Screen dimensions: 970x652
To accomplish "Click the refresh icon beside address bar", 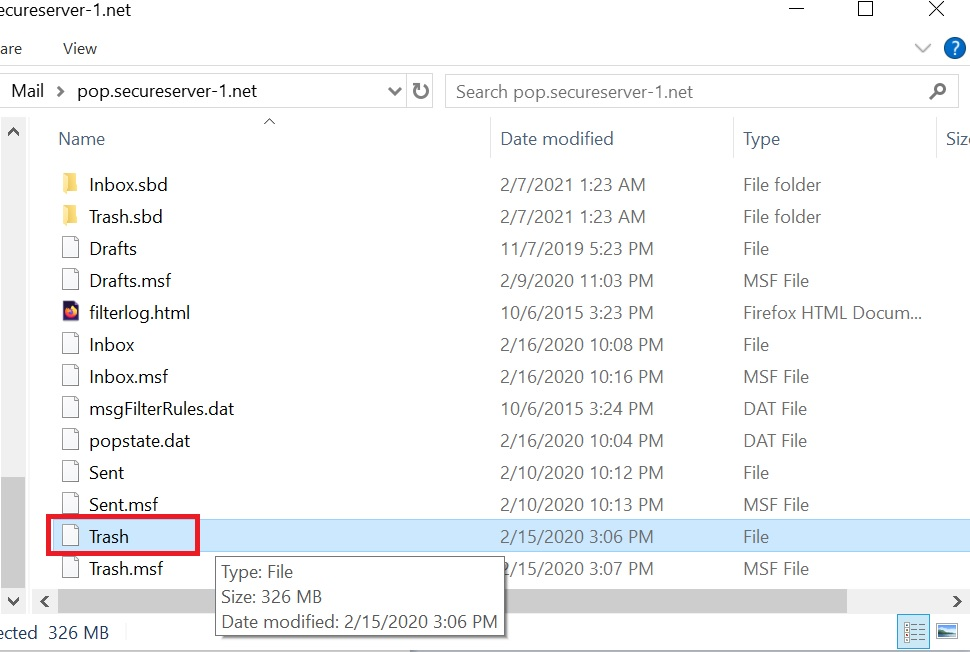I will (421, 91).
